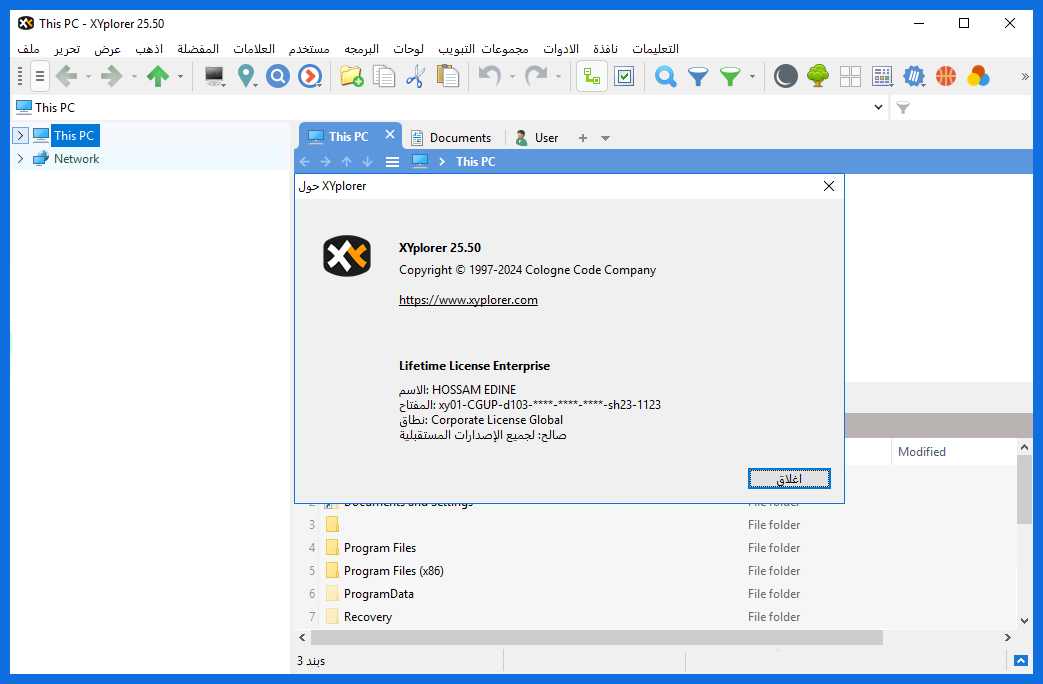Click the blue funnel Visual Filter icon
1043x684 pixels.
pyautogui.click(x=698, y=77)
